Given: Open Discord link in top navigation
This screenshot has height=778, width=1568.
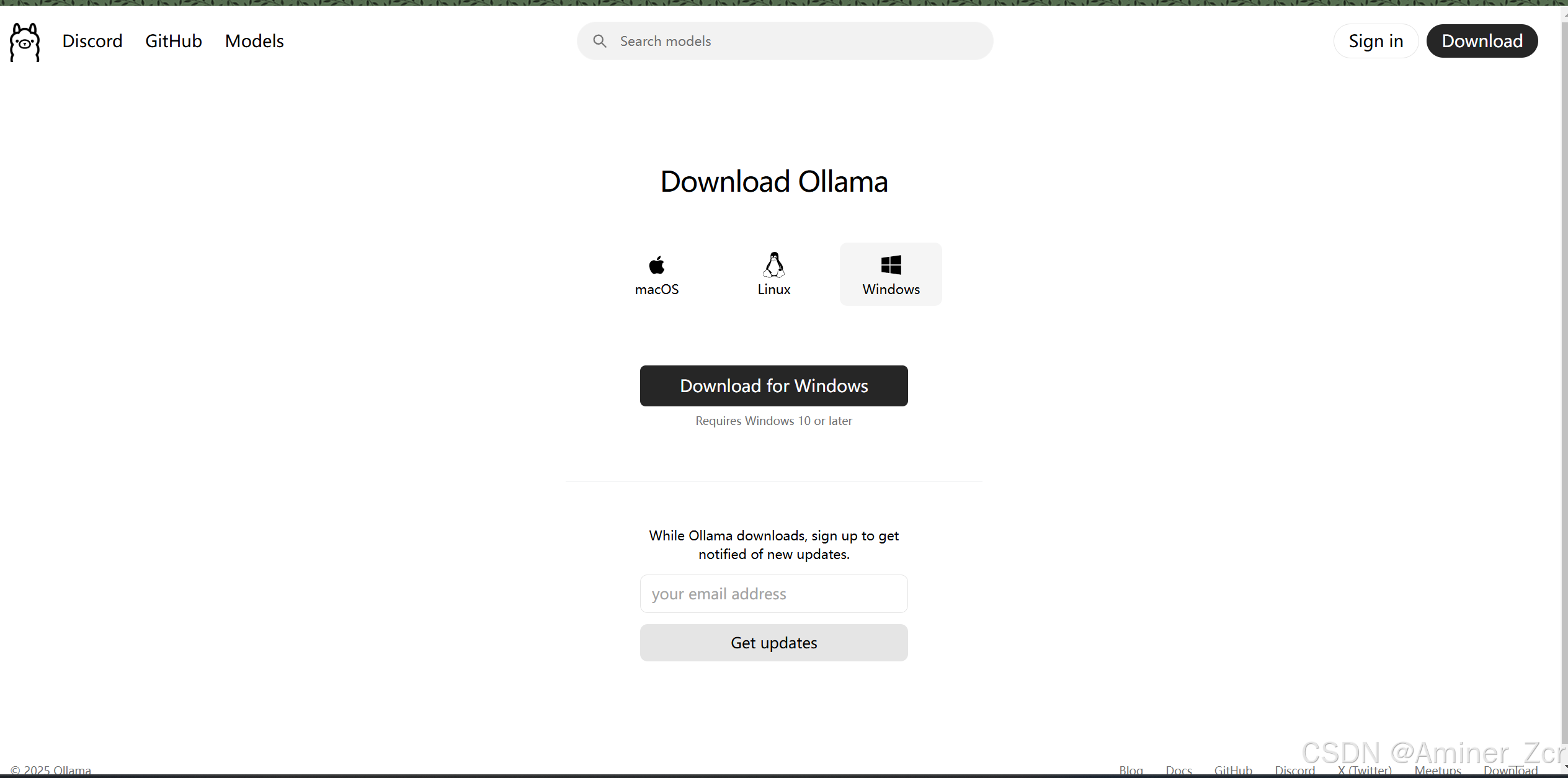Looking at the screenshot, I should click(92, 41).
